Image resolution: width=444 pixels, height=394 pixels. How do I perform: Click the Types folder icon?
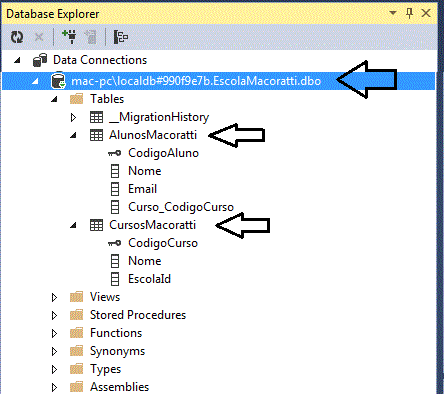point(76,369)
